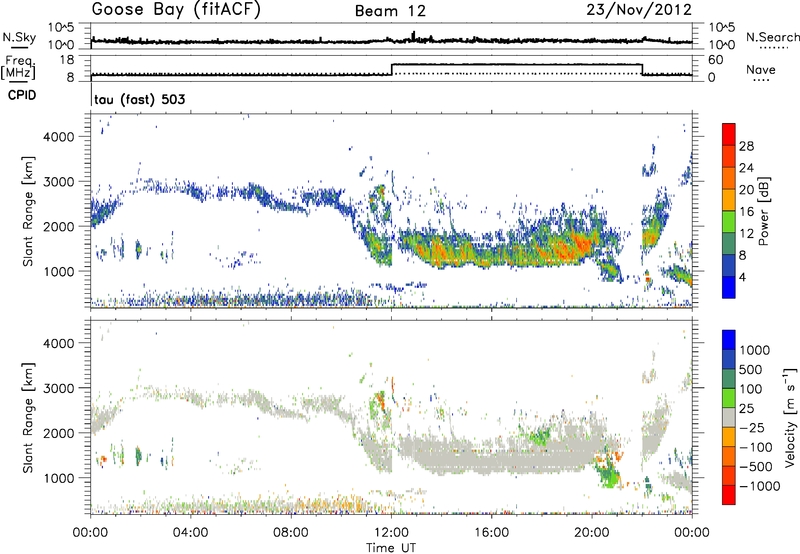Click the left '10^5' noise axis tick

tap(61, 27)
